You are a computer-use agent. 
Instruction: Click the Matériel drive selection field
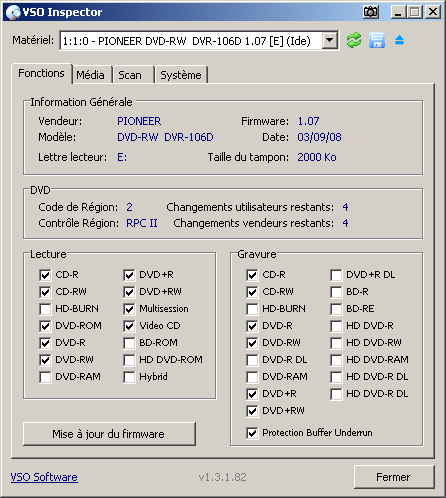[x=199, y=41]
